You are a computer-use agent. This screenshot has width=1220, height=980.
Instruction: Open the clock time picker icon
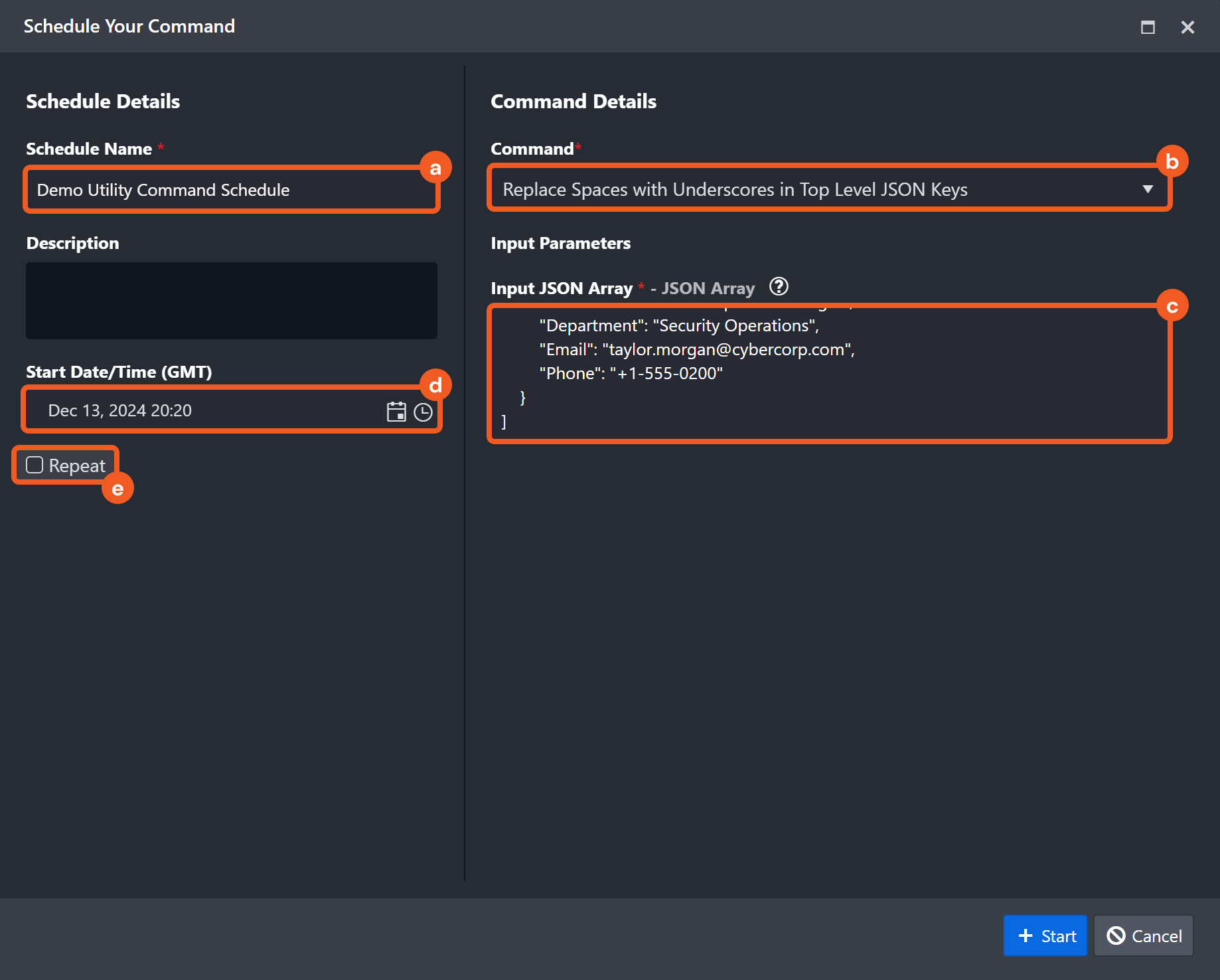[423, 412]
